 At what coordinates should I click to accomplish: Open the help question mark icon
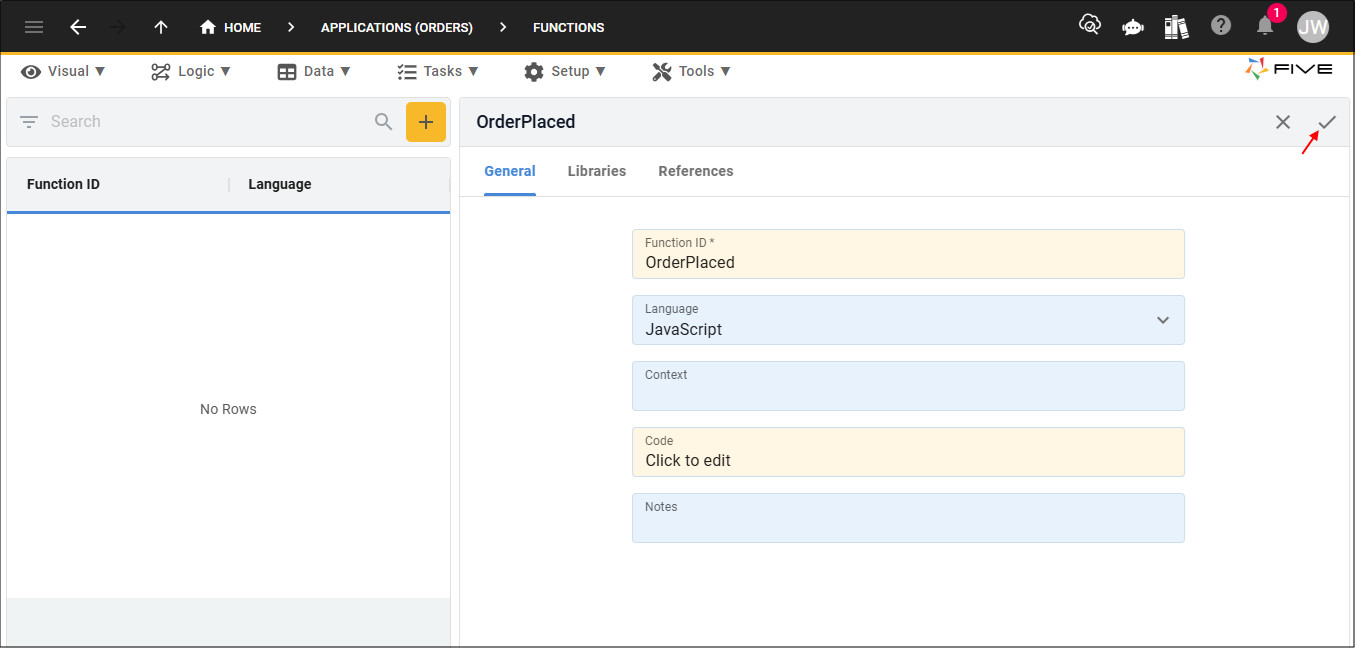coord(1221,26)
